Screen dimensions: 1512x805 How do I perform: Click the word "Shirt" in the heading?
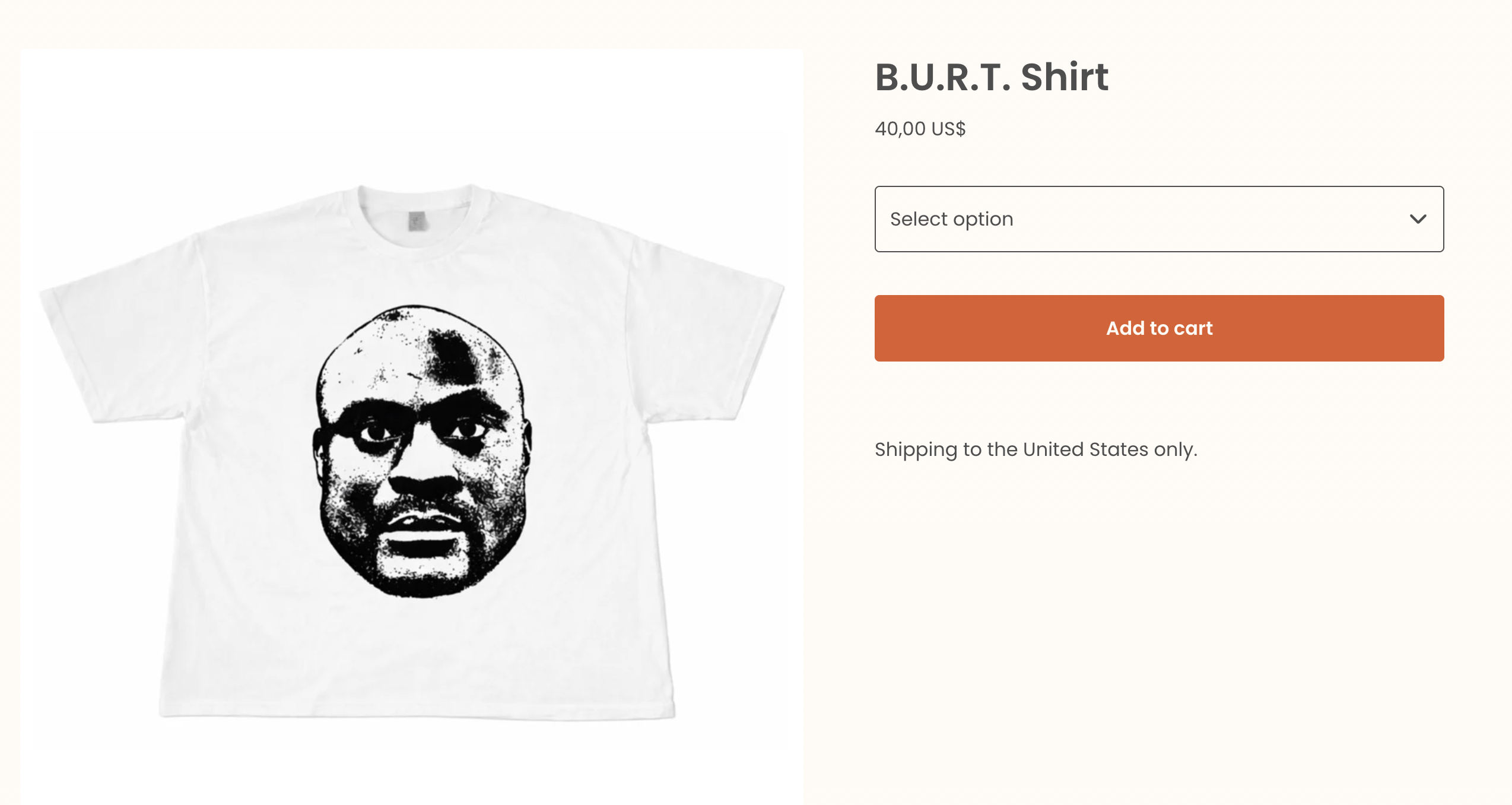pos(1065,77)
